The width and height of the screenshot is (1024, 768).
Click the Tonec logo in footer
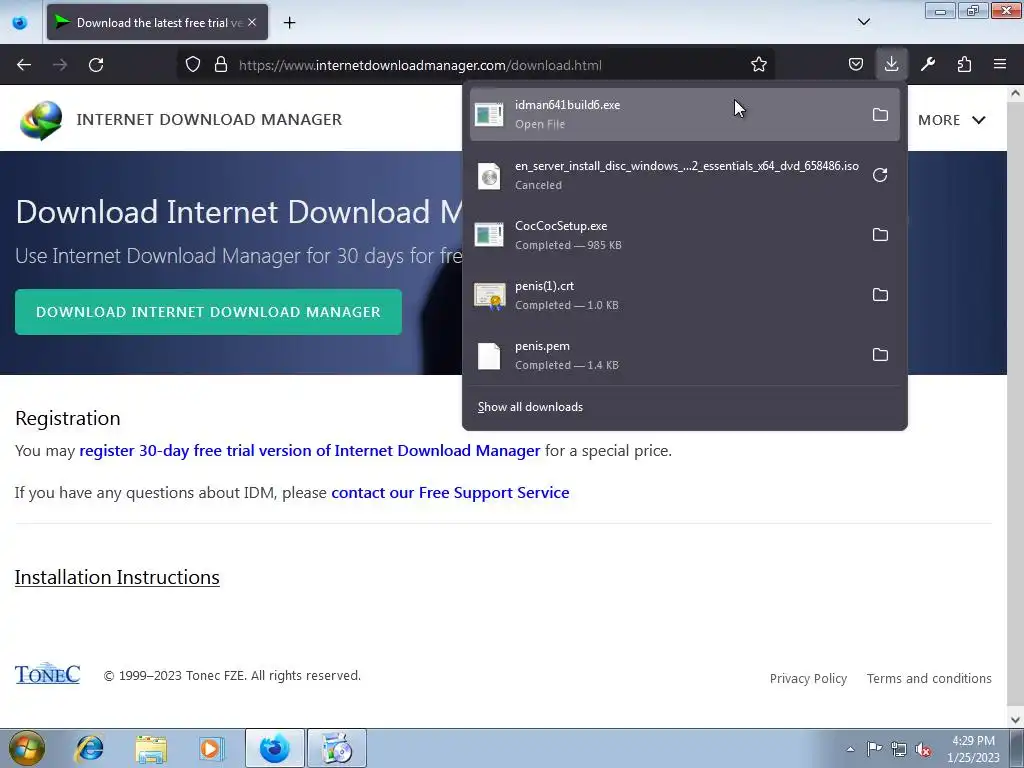point(48,673)
